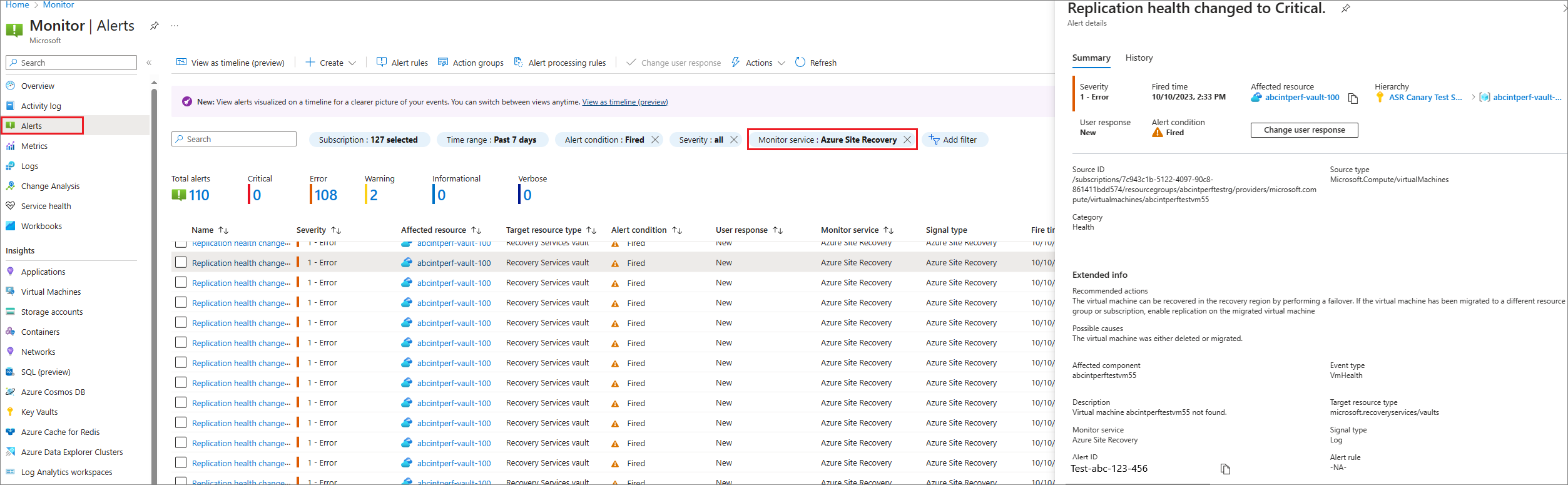The image size is (1568, 485).
Task: Open Applications insights
Action: point(43,272)
